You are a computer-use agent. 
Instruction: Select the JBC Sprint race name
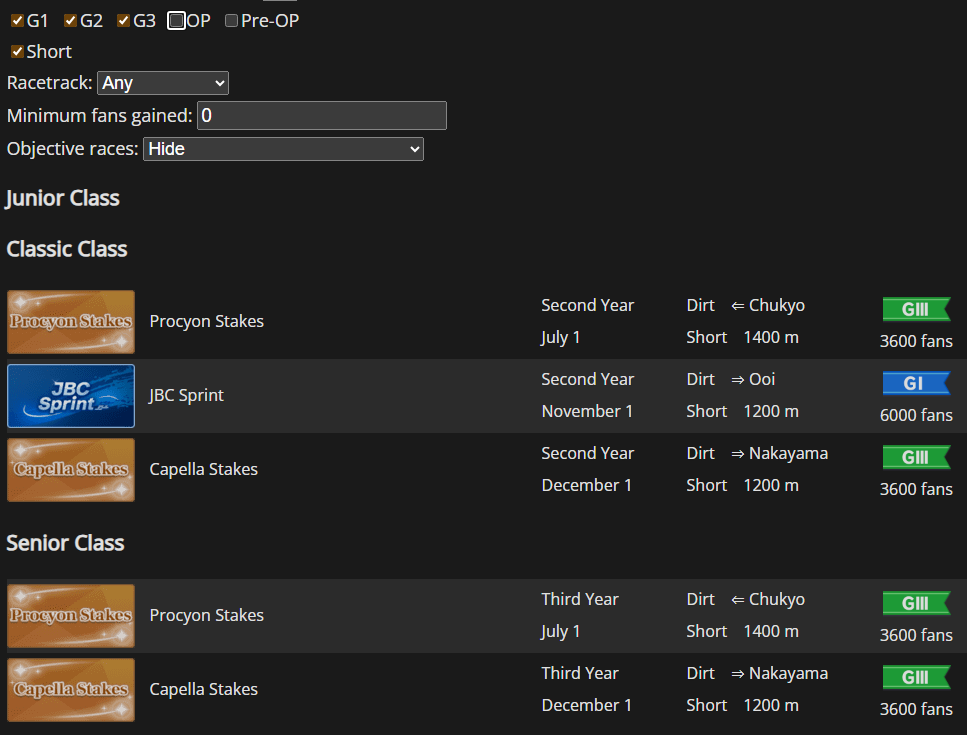pyautogui.click(x=186, y=396)
